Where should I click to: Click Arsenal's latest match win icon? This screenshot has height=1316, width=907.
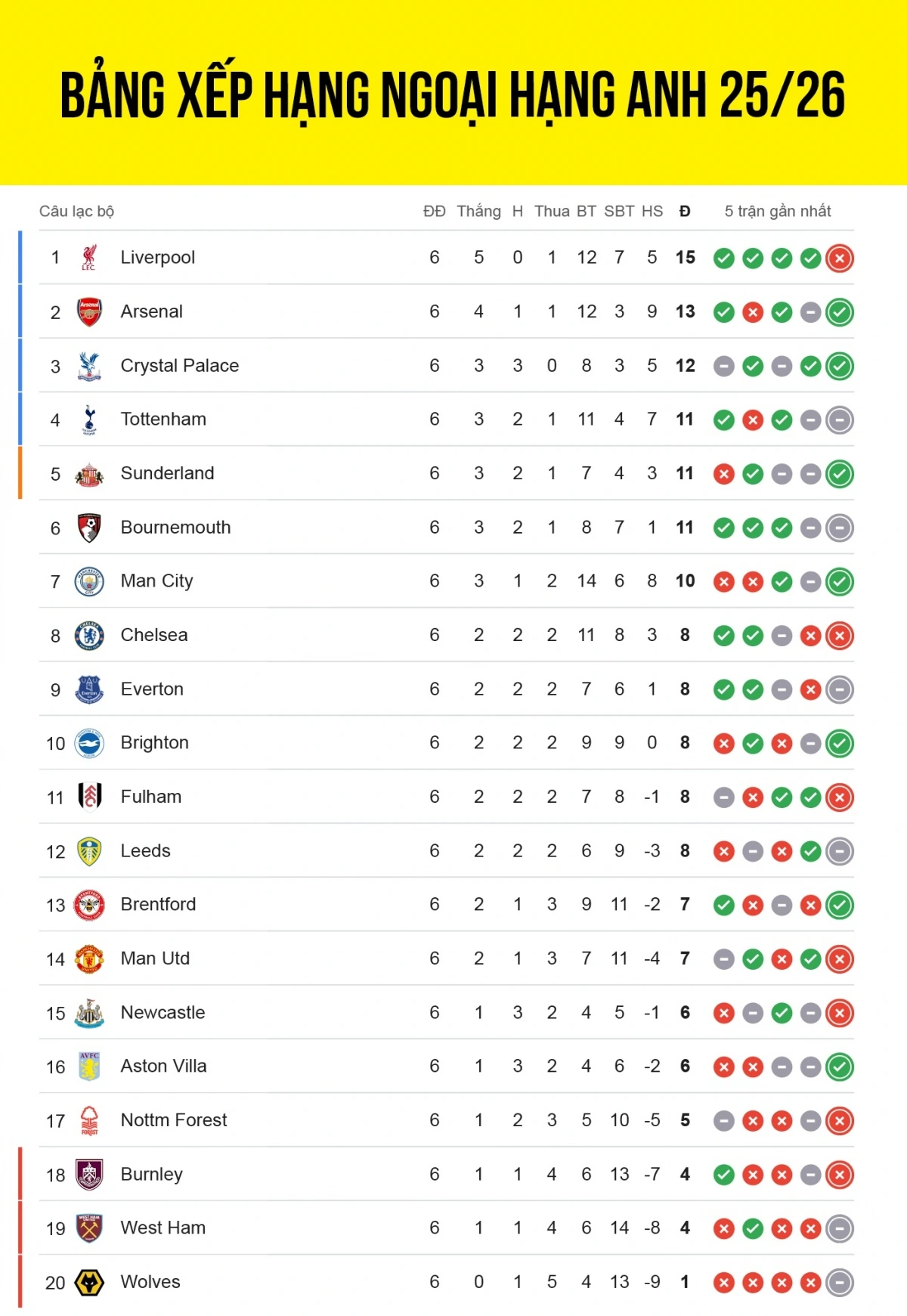840,312
